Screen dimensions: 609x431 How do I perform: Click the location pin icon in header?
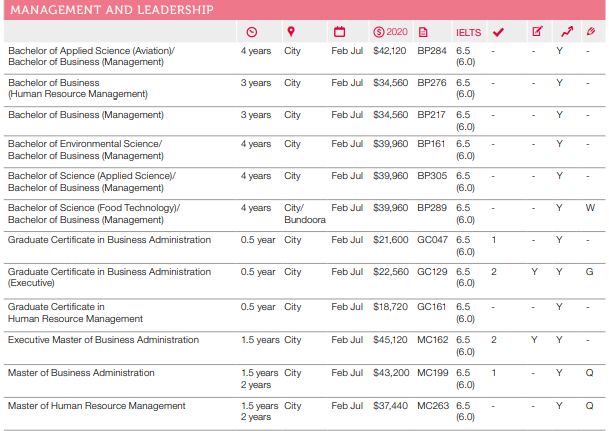click(x=291, y=31)
